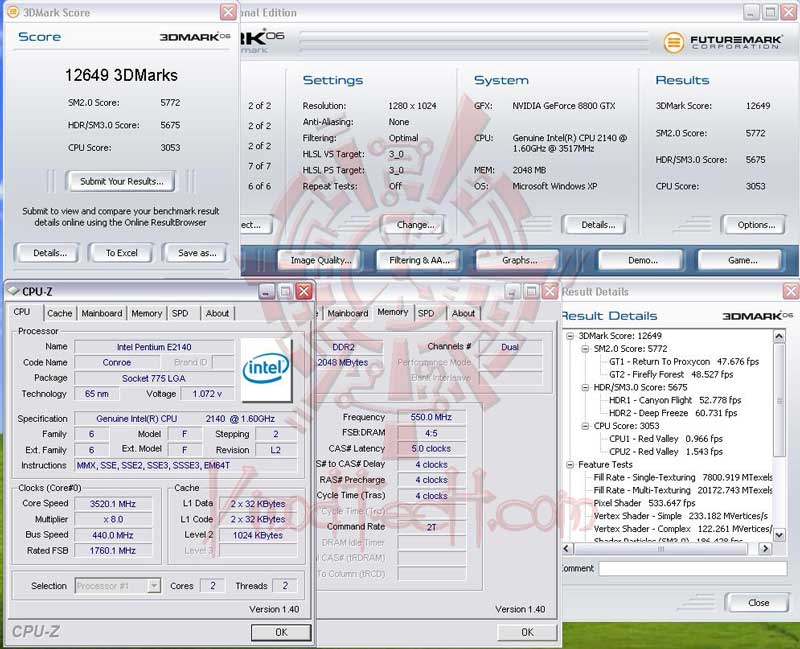Image resolution: width=800 pixels, height=649 pixels.
Task: Click 'Intel Pentium E2140' name field
Action: click(x=154, y=347)
